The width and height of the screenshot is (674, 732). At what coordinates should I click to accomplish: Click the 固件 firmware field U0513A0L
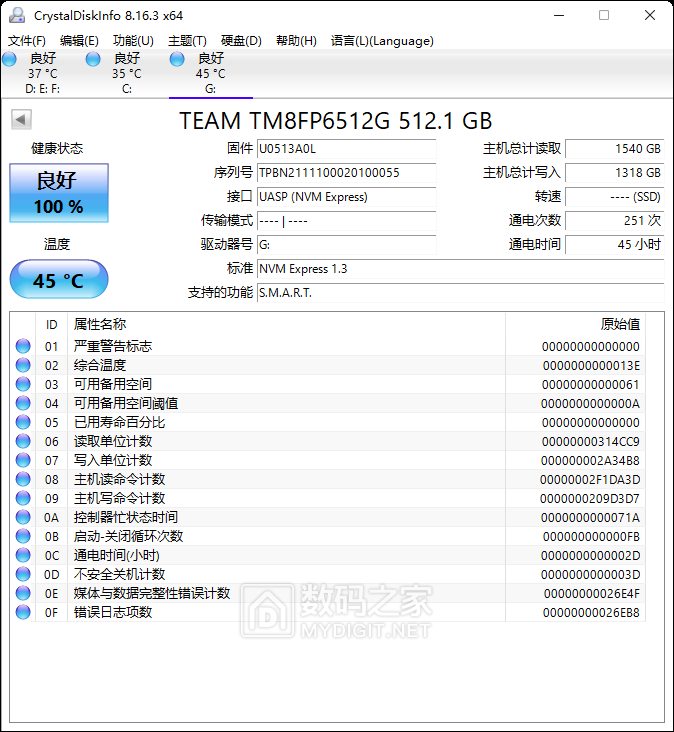[346, 149]
